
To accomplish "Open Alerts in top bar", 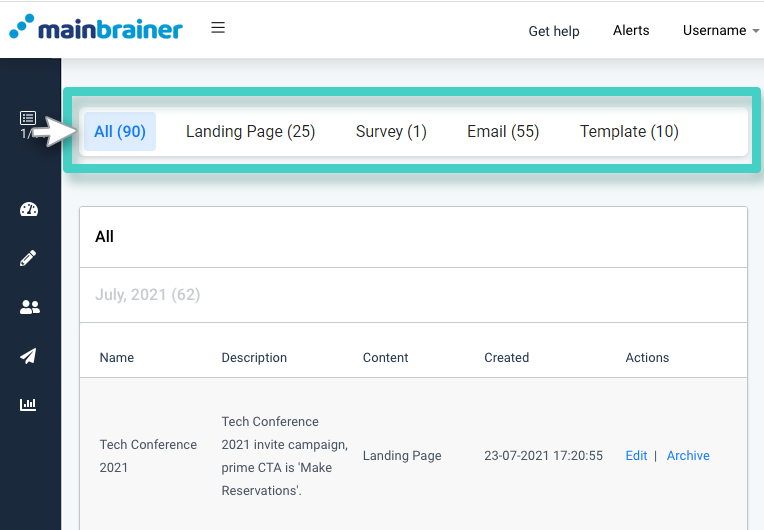I will click(x=631, y=30).
